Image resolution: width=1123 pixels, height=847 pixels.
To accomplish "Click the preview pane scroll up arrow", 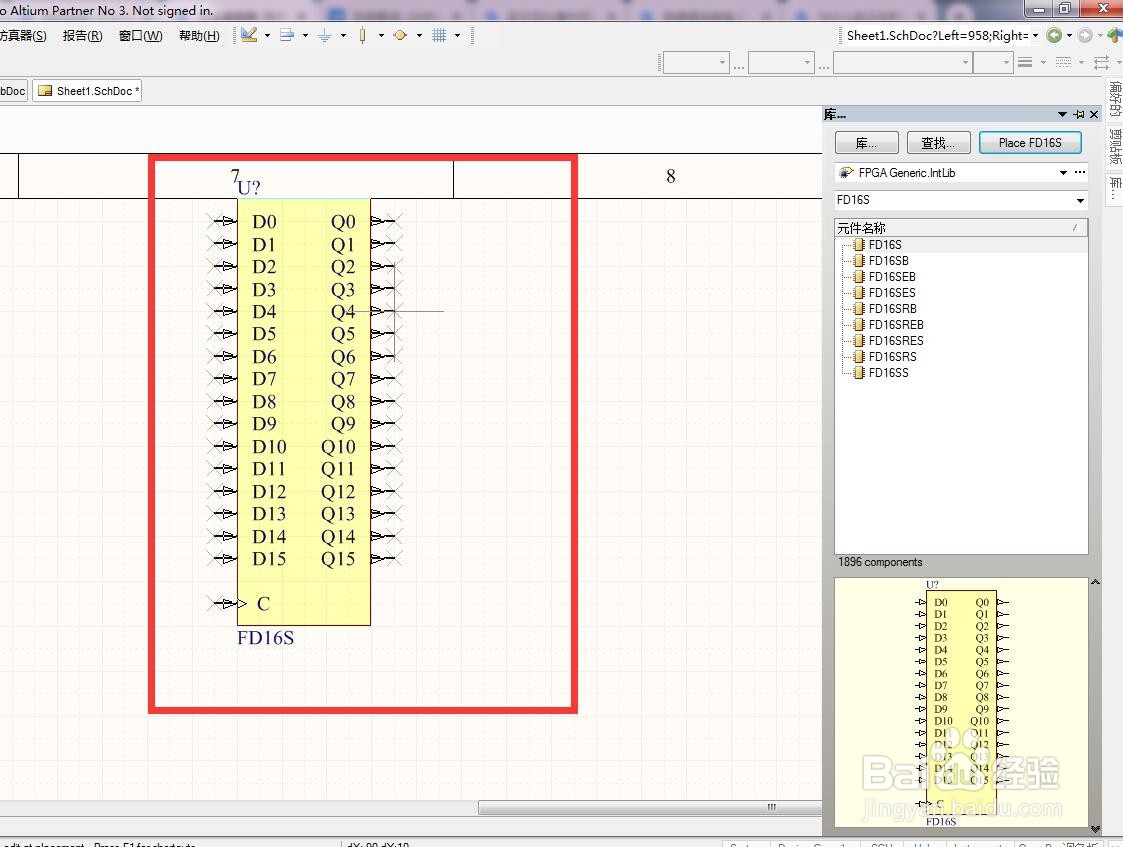I will [x=1095, y=583].
